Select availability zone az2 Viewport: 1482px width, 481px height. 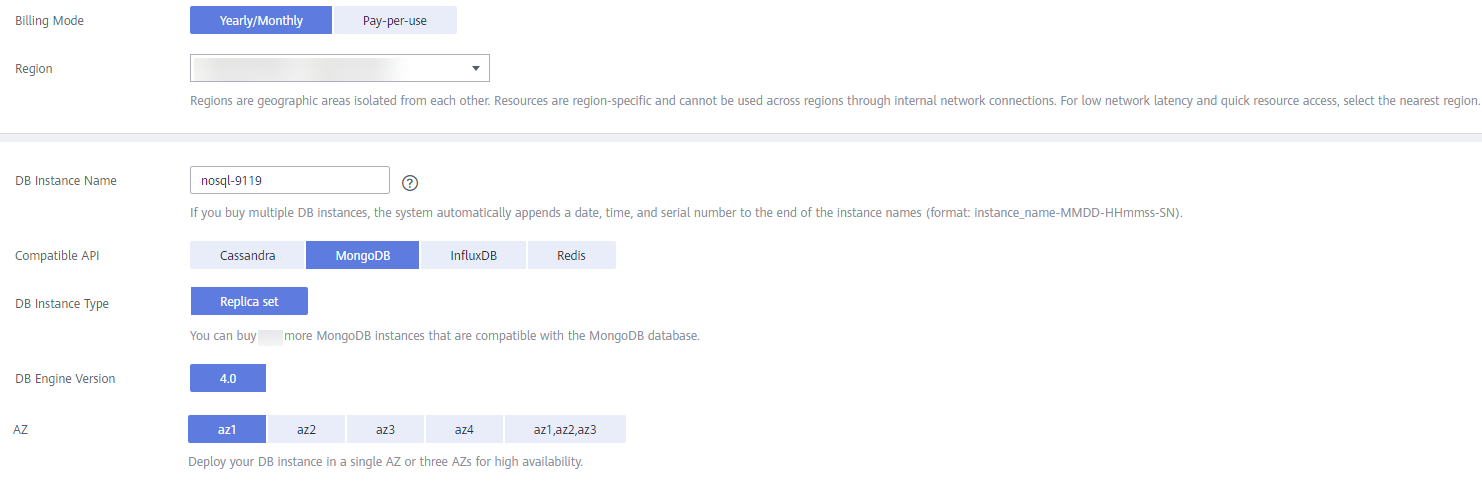click(x=306, y=429)
